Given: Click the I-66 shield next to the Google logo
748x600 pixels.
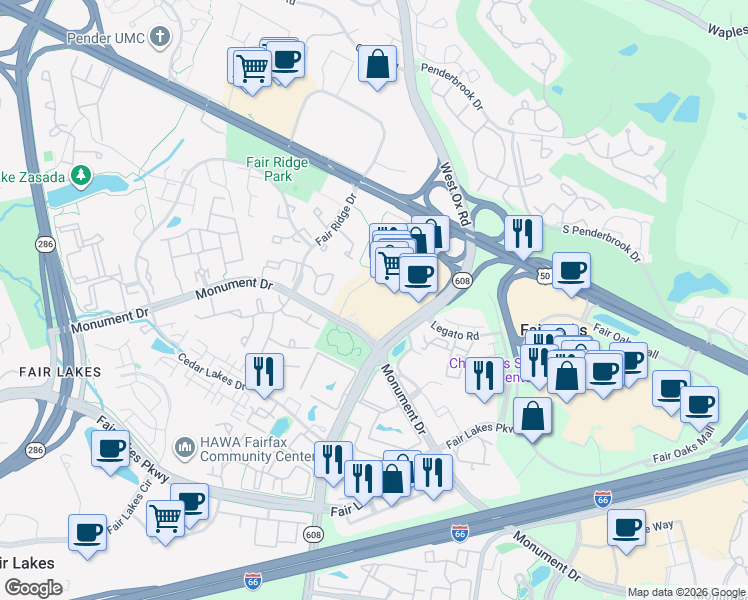Looking at the screenshot, I should coord(253,581).
